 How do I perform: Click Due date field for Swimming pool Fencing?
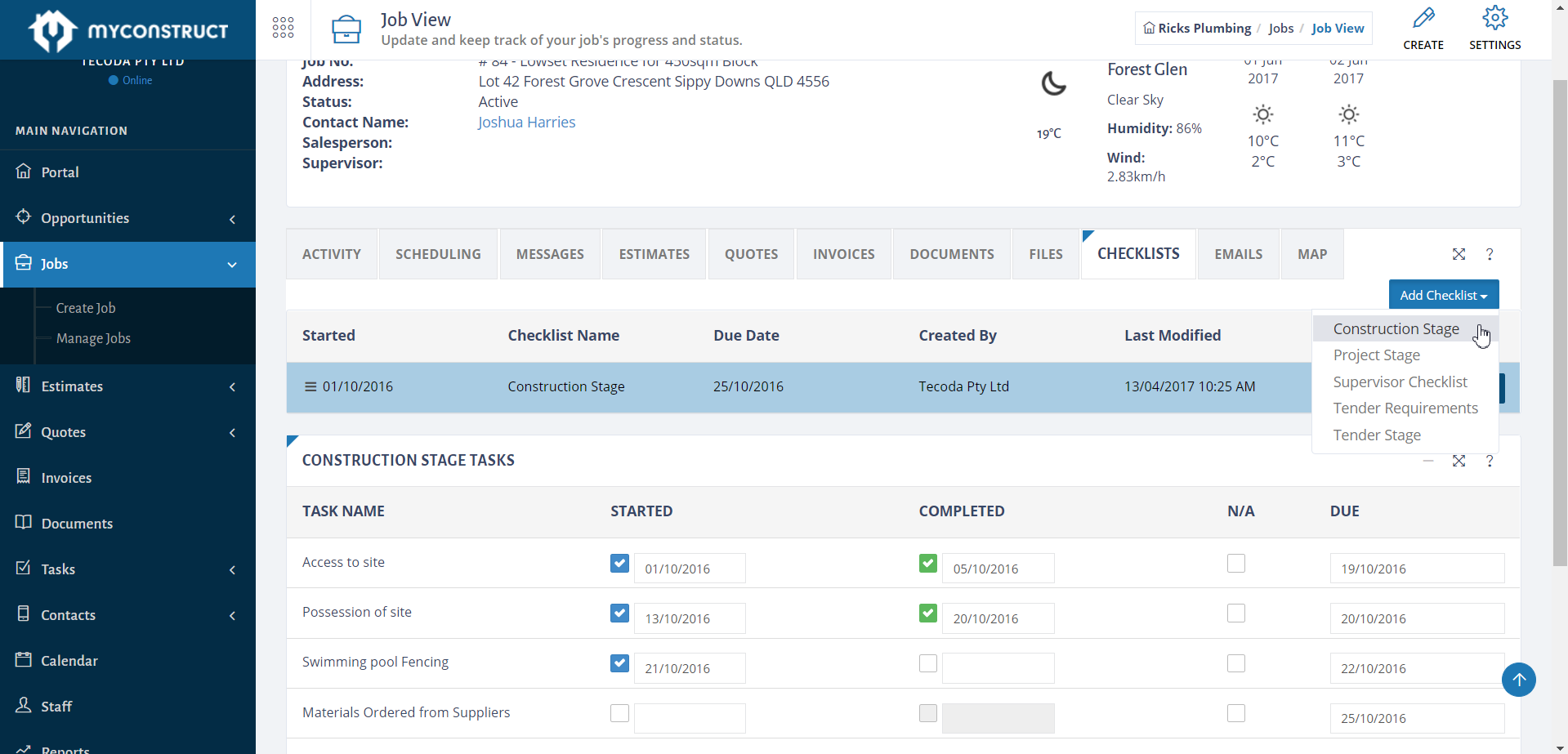(1417, 667)
